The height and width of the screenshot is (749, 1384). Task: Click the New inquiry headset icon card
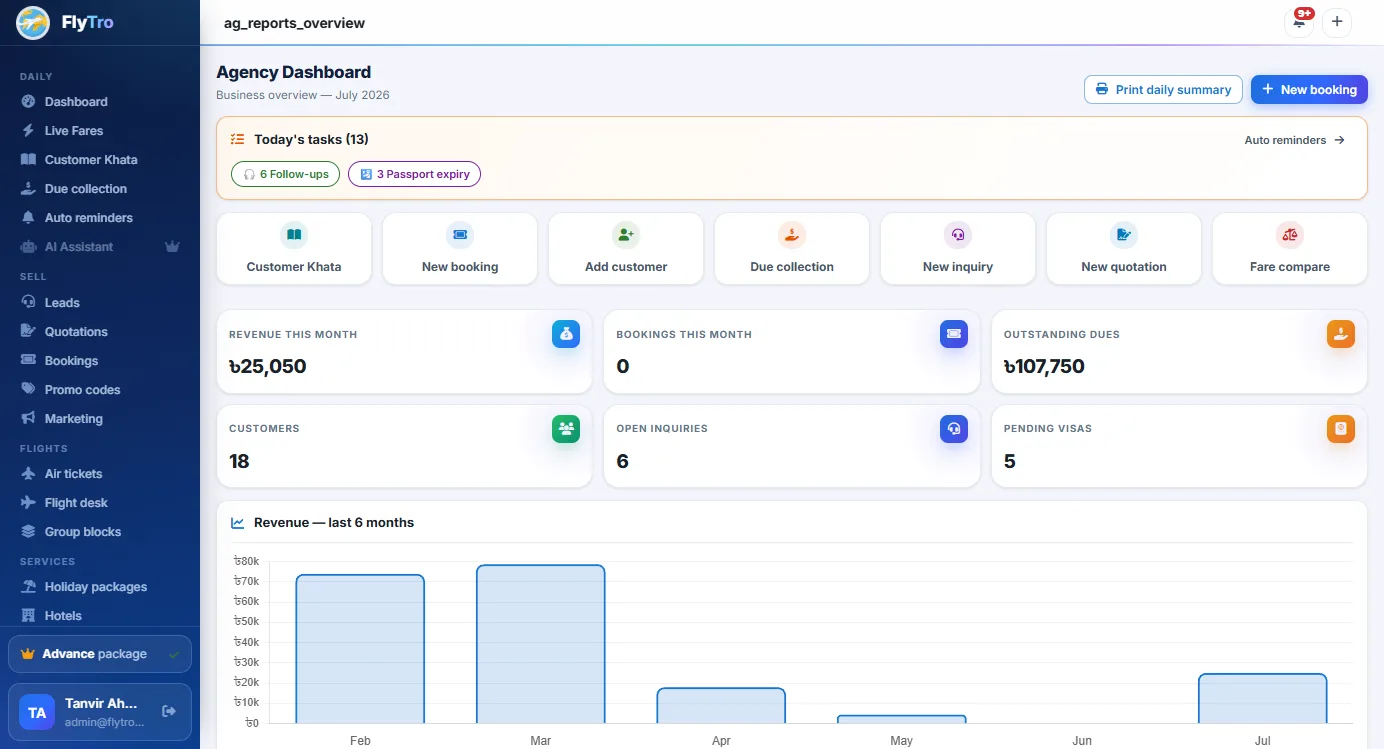tap(958, 248)
